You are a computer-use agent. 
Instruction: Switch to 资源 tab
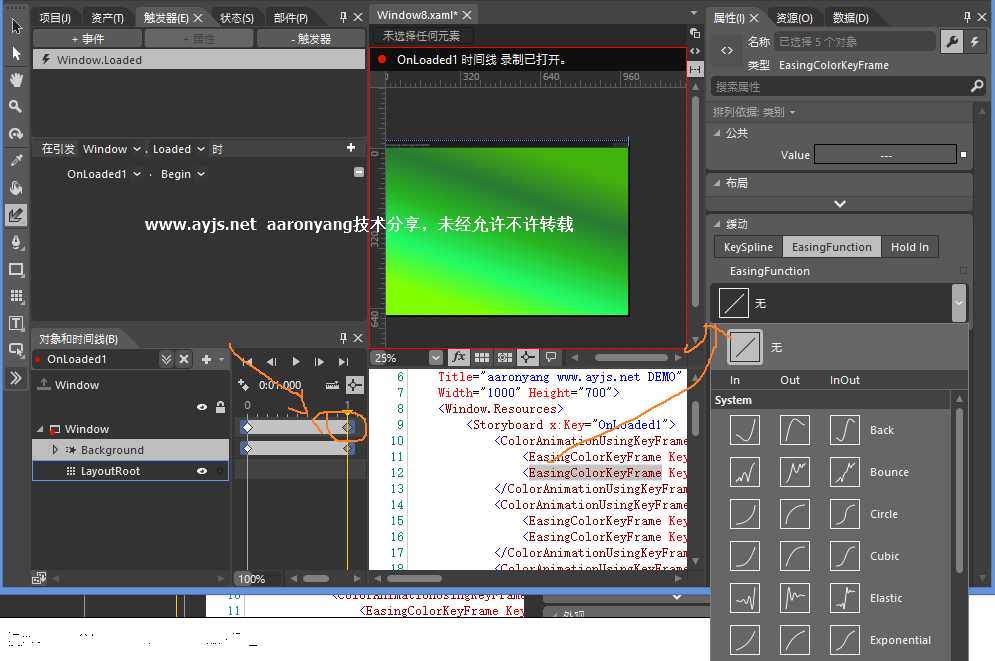click(794, 18)
